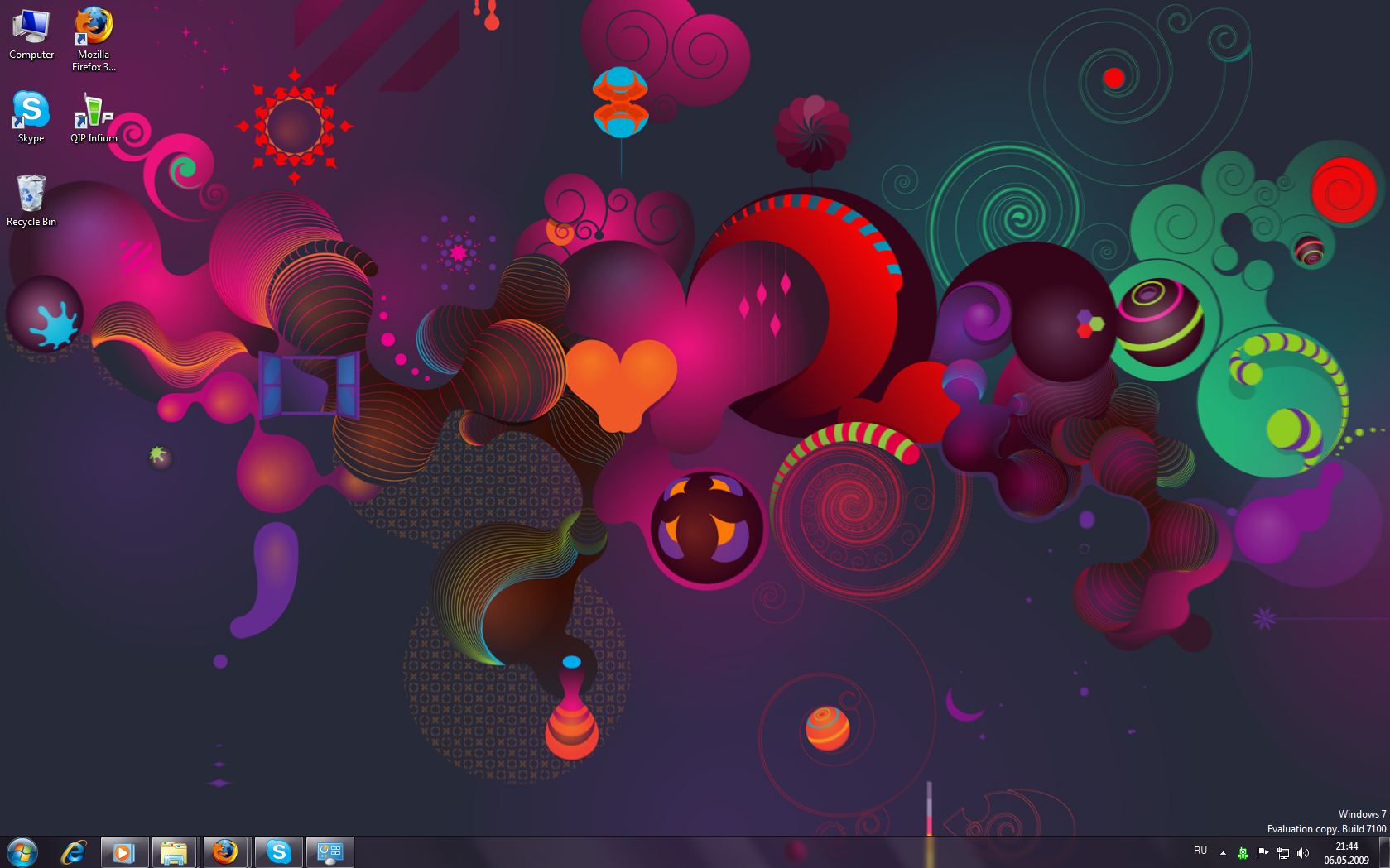Open the speaker volume control
The image size is (1390, 868).
click(x=1303, y=852)
